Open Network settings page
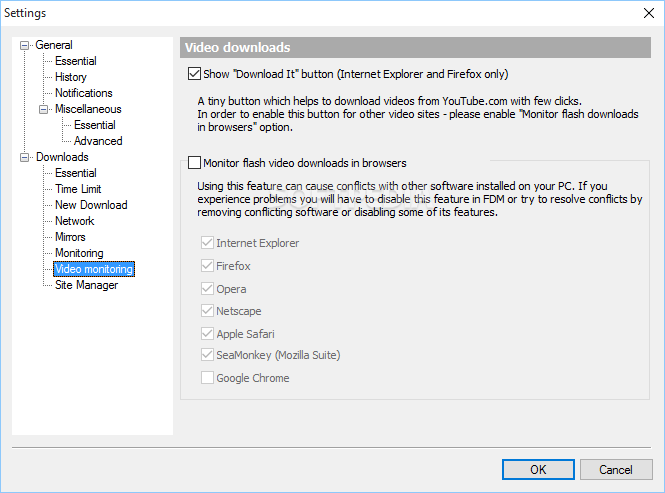Image resolution: width=665 pixels, height=493 pixels. tap(75, 221)
